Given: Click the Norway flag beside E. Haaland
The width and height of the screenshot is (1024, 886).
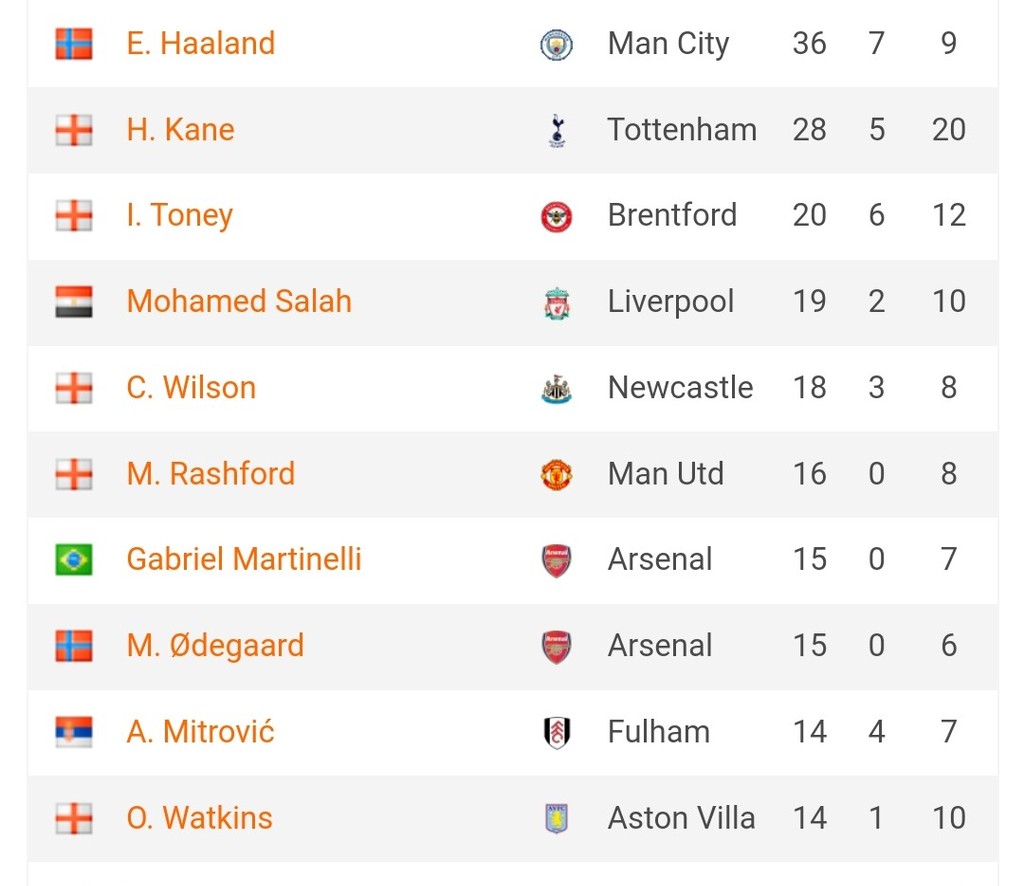Looking at the screenshot, I should click(74, 44).
